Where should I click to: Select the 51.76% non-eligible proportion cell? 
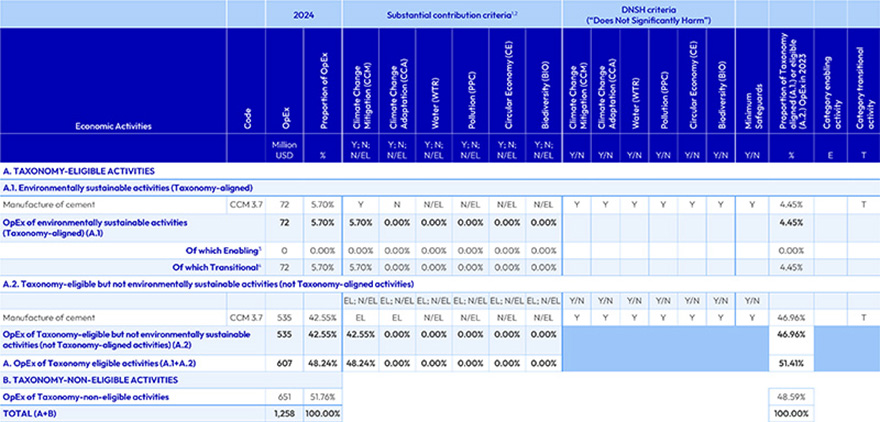click(x=322, y=397)
